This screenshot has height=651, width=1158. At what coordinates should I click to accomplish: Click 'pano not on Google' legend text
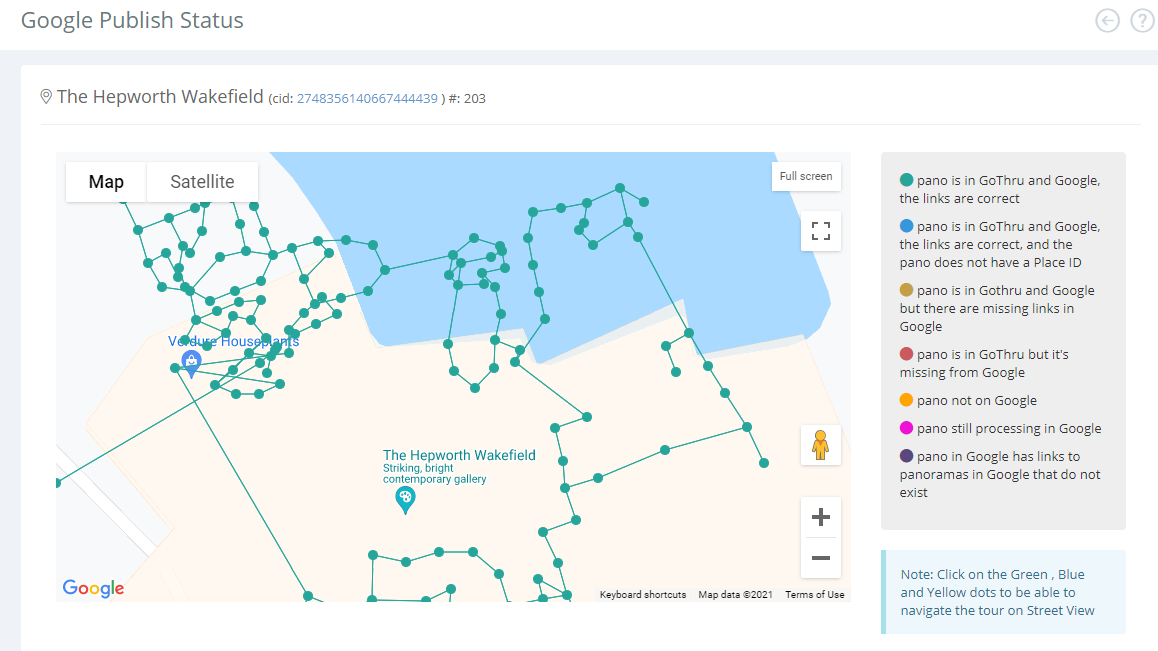pos(977,401)
